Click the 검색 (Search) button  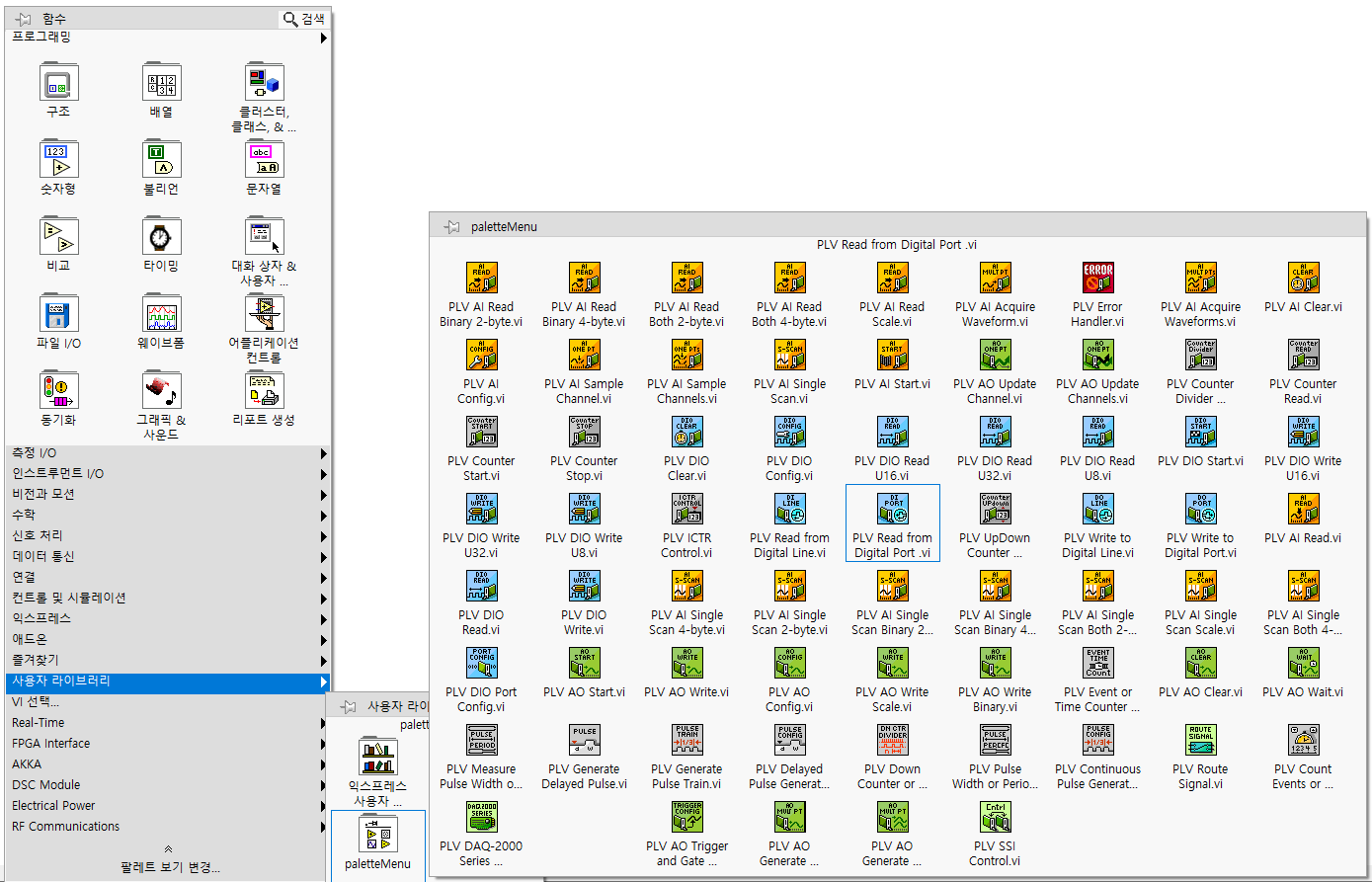click(304, 19)
